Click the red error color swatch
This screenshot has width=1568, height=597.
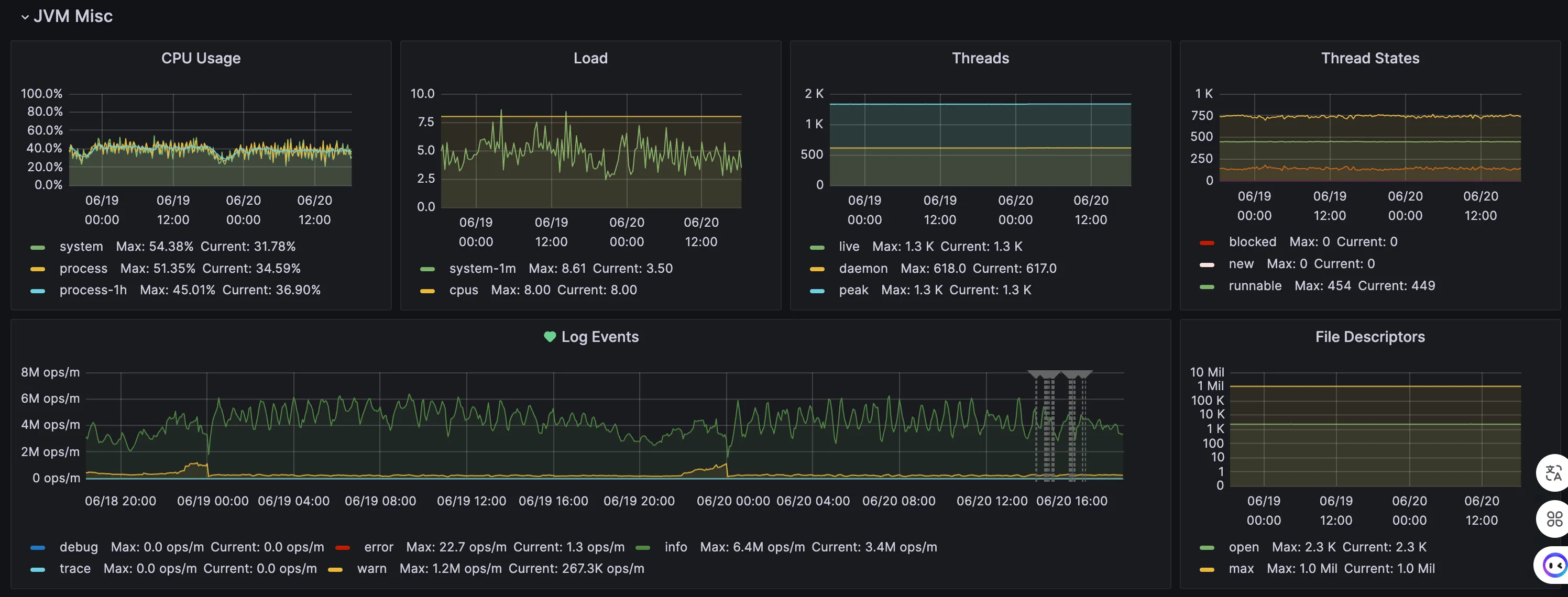click(342, 548)
